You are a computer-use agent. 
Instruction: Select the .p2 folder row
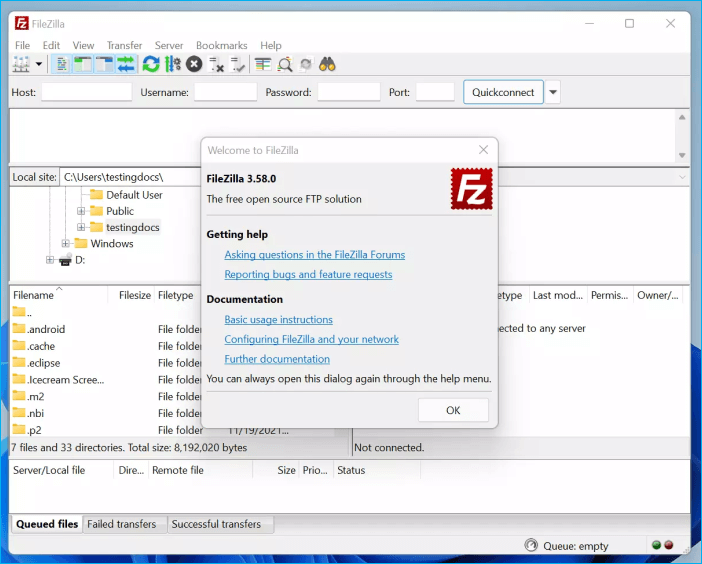pos(106,430)
